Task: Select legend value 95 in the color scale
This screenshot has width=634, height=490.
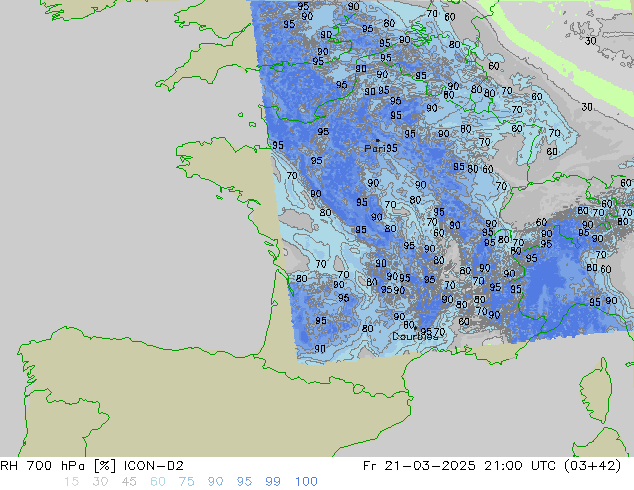Action: tap(244, 482)
